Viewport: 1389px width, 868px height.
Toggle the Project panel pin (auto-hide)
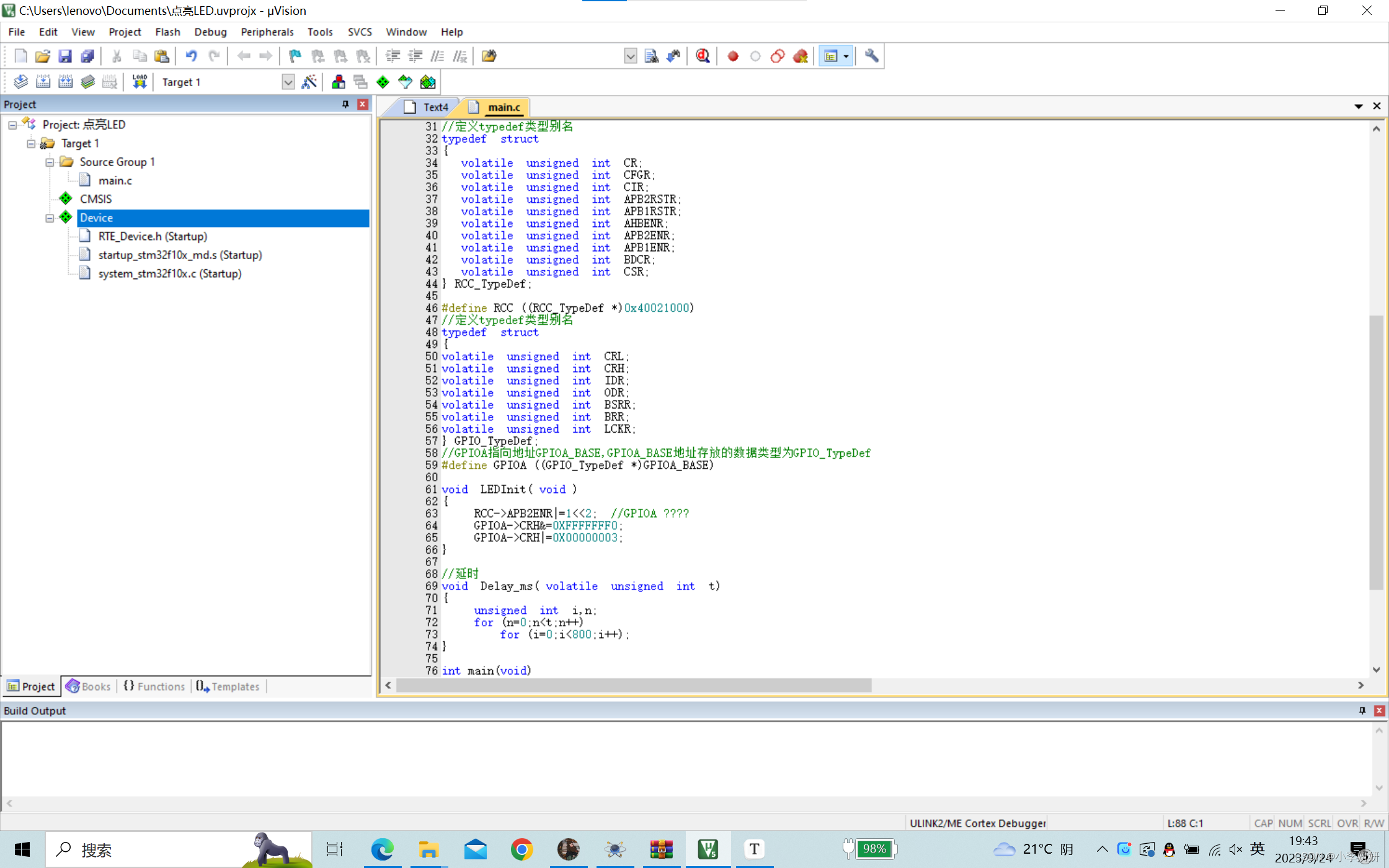coord(345,104)
